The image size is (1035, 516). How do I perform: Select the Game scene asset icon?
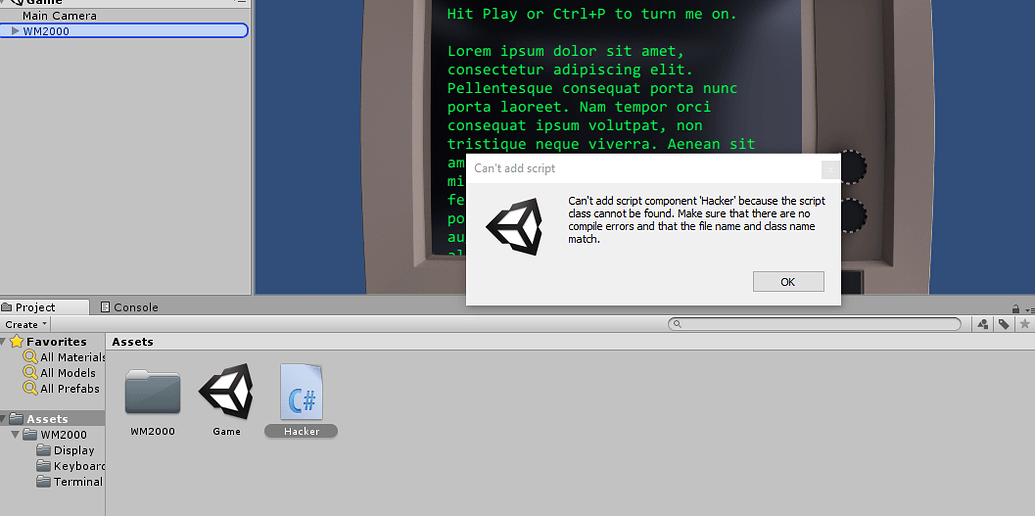pos(226,391)
